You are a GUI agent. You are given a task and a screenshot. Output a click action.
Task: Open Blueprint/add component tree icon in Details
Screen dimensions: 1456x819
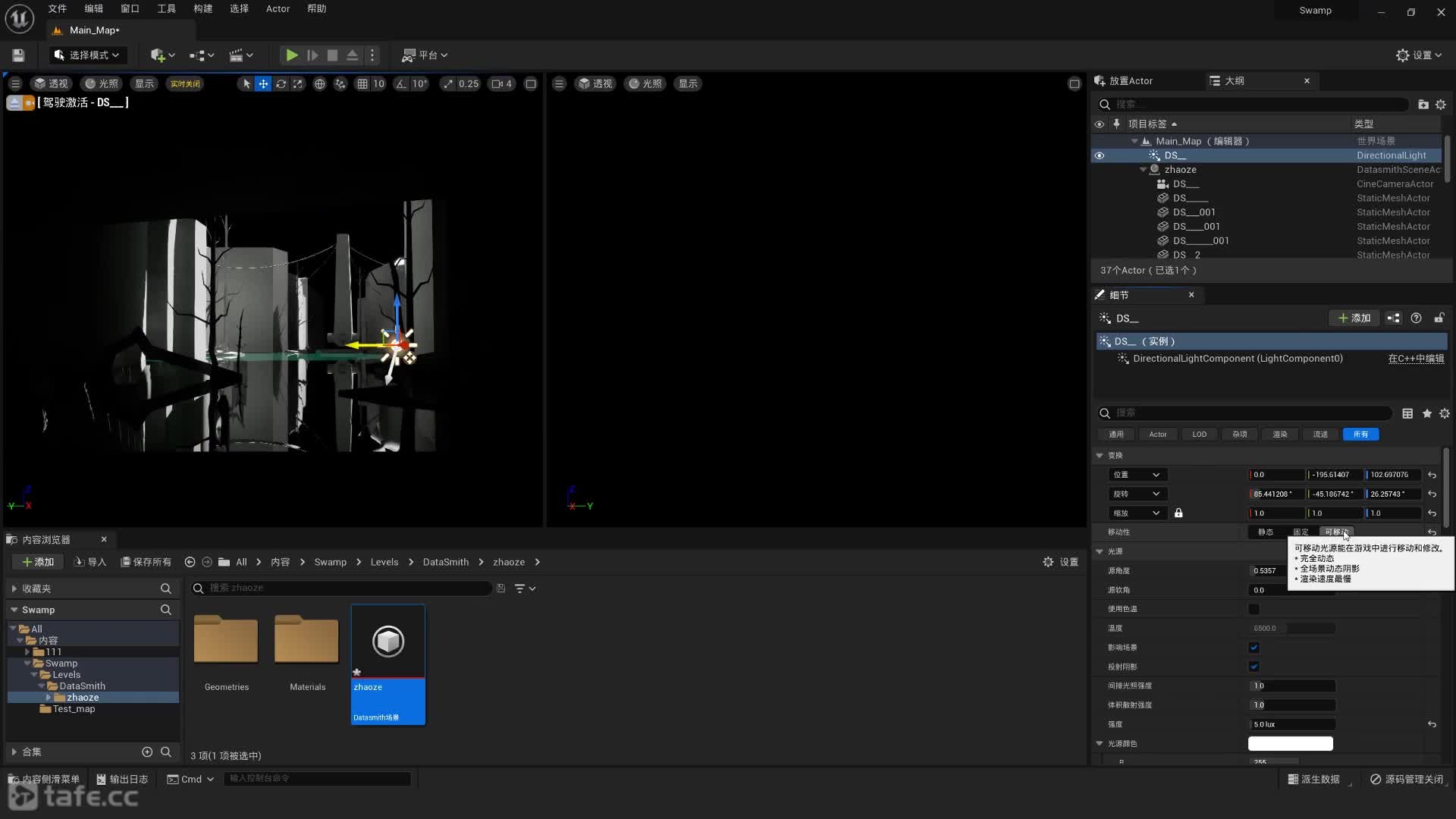tap(1393, 318)
